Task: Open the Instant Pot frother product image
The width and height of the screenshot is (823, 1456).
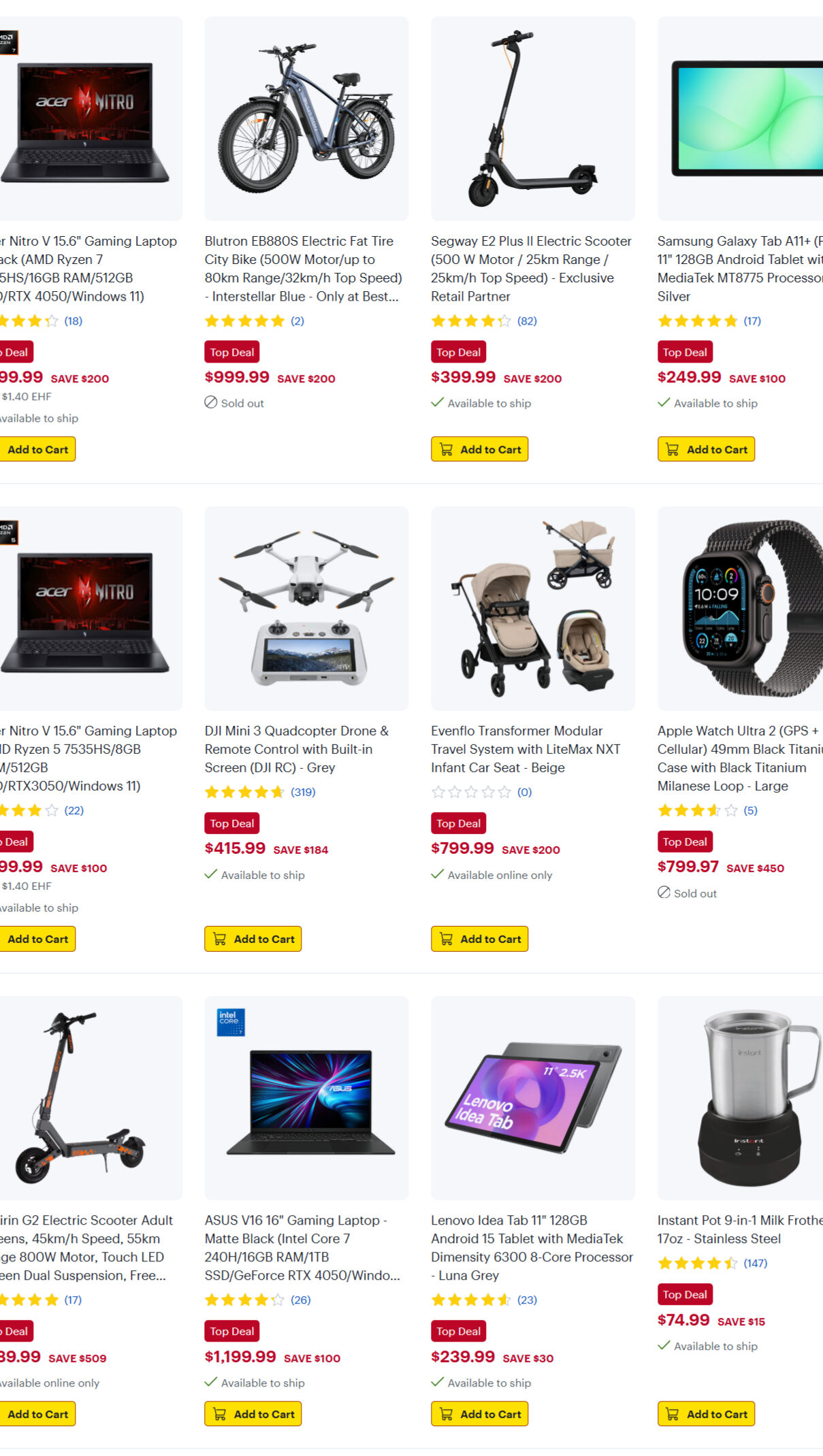Action: pos(740,1098)
